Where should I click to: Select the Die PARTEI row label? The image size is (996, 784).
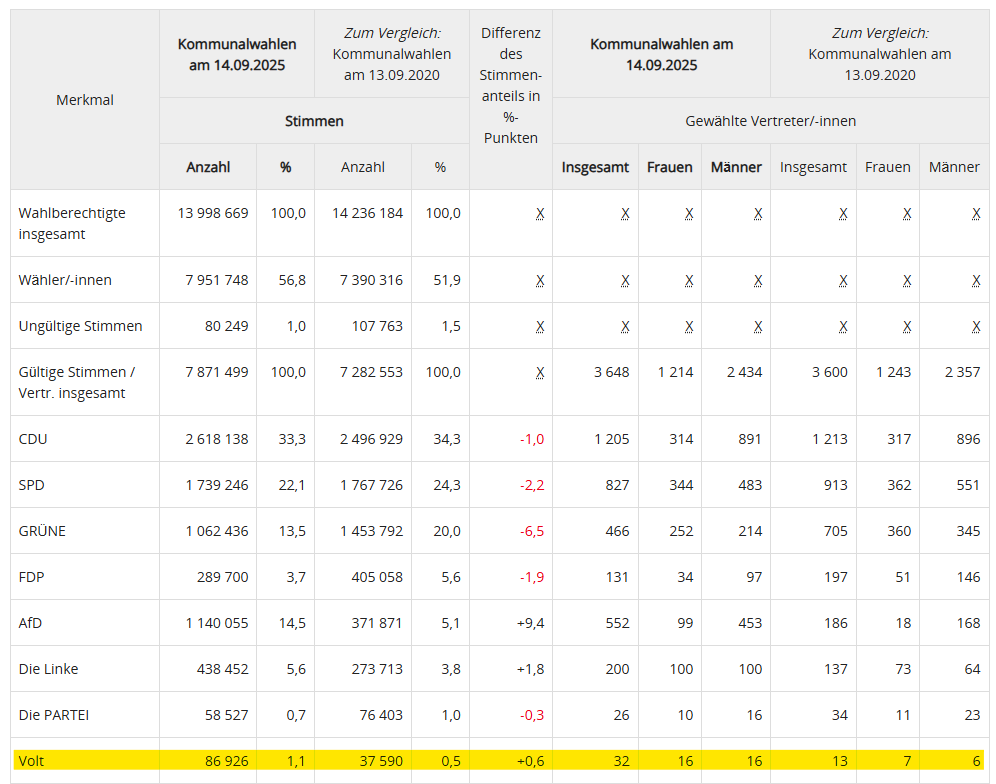click(x=55, y=715)
